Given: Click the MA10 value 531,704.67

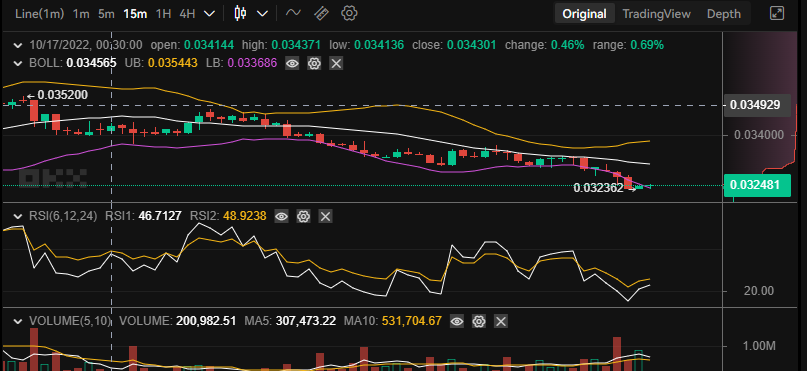Looking at the screenshot, I should pyautogui.click(x=412, y=321).
